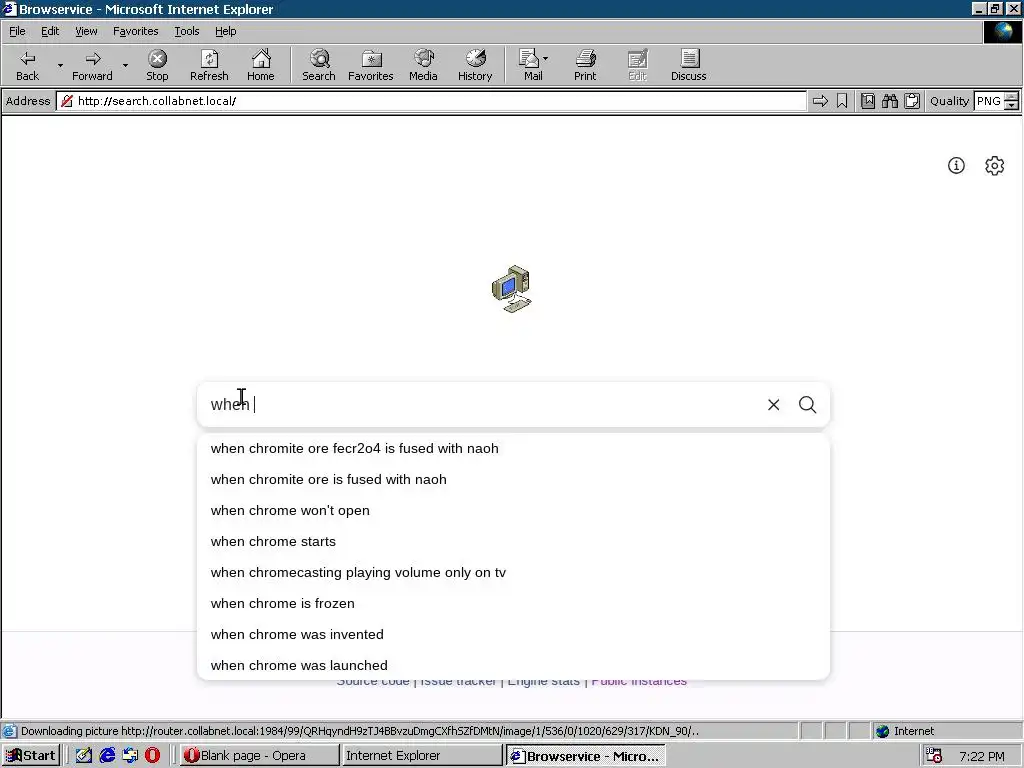The height and width of the screenshot is (768, 1024).
Task: Switch to Blank page - Opera taskbar button
Action: coord(259,756)
